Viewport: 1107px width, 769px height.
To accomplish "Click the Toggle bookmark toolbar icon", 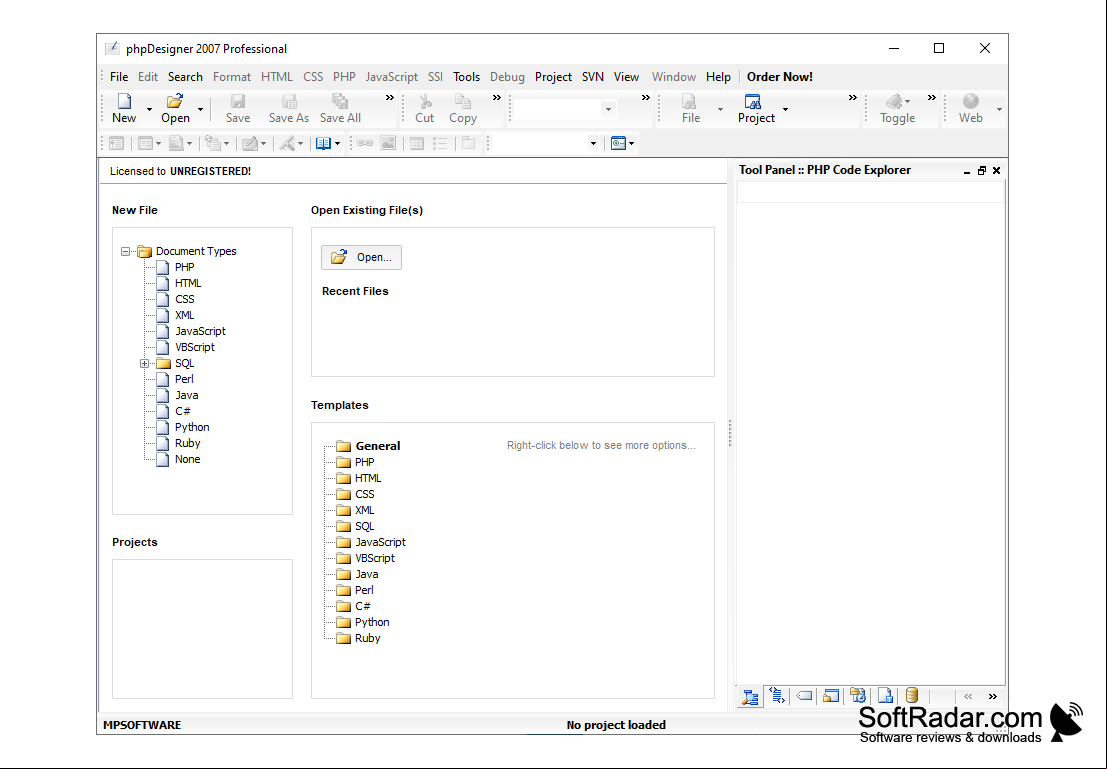I will point(894,102).
